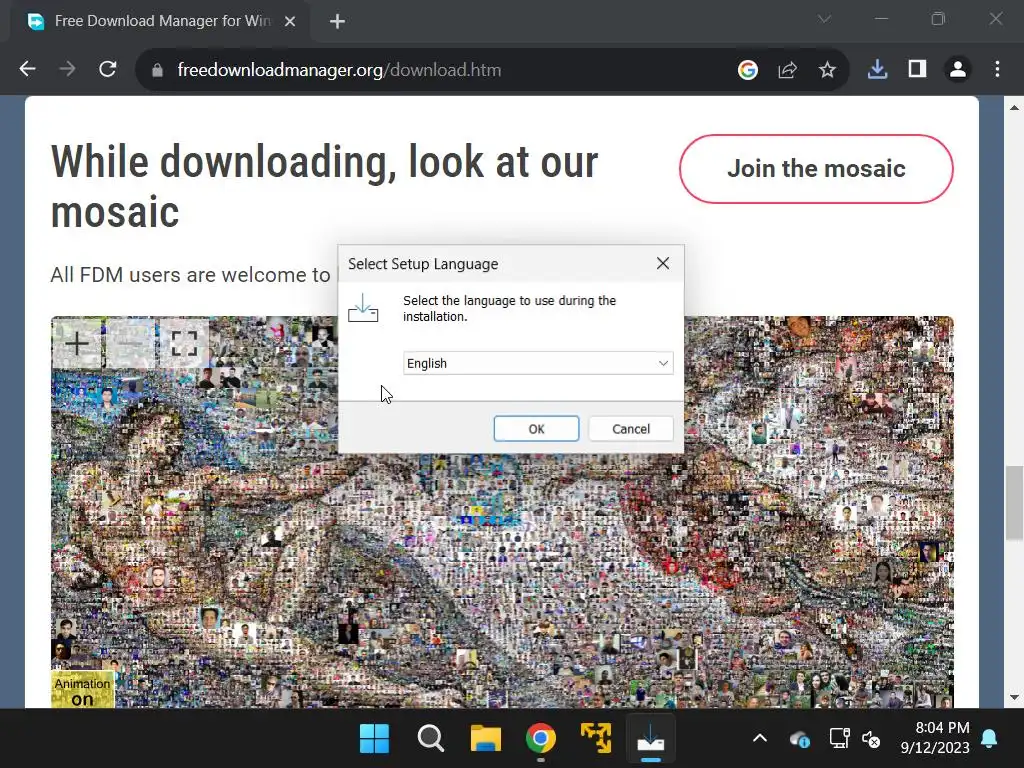Viewport: 1024px width, 768px height.
Task: Open OneDrive cloud tray icon
Action: pyautogui.click(x=800, y=739)
